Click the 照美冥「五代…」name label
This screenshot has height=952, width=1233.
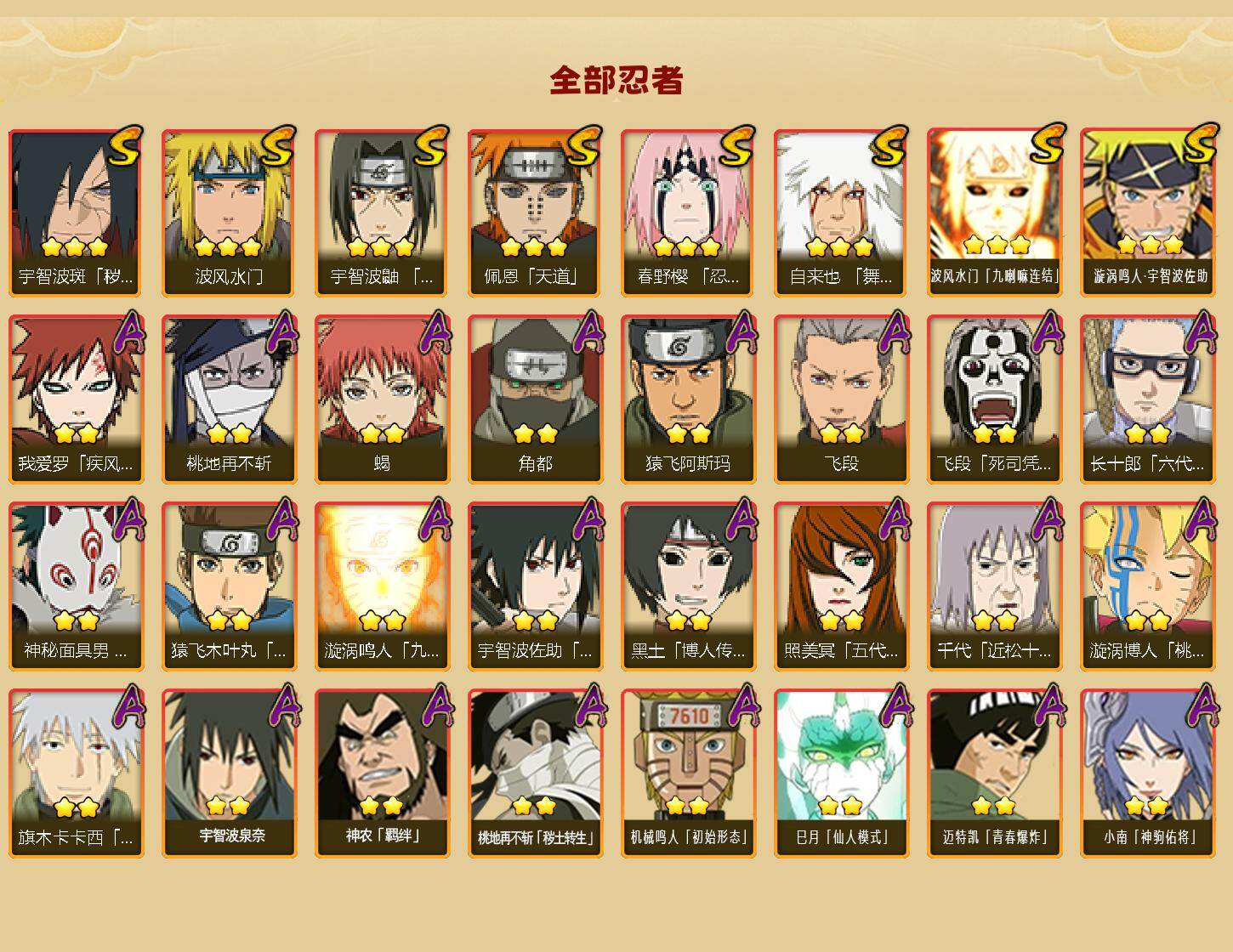click(x=841, y=651)
